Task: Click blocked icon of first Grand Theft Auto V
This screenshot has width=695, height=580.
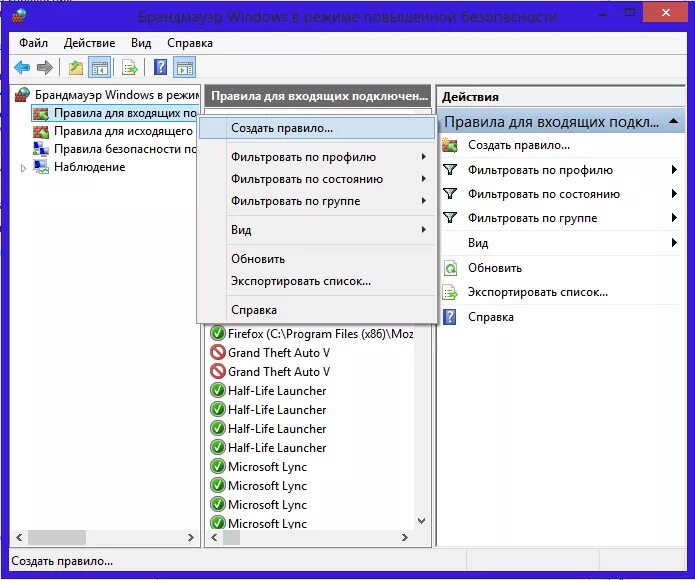Action: click(218, 353)
